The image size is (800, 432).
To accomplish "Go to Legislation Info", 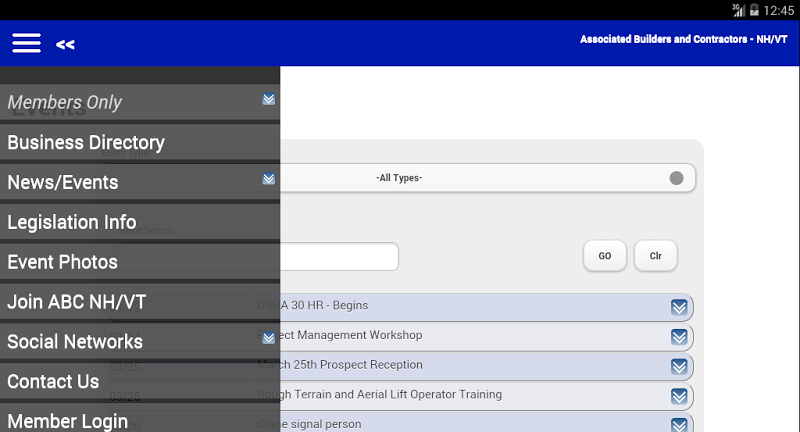I will coord(140,222).
